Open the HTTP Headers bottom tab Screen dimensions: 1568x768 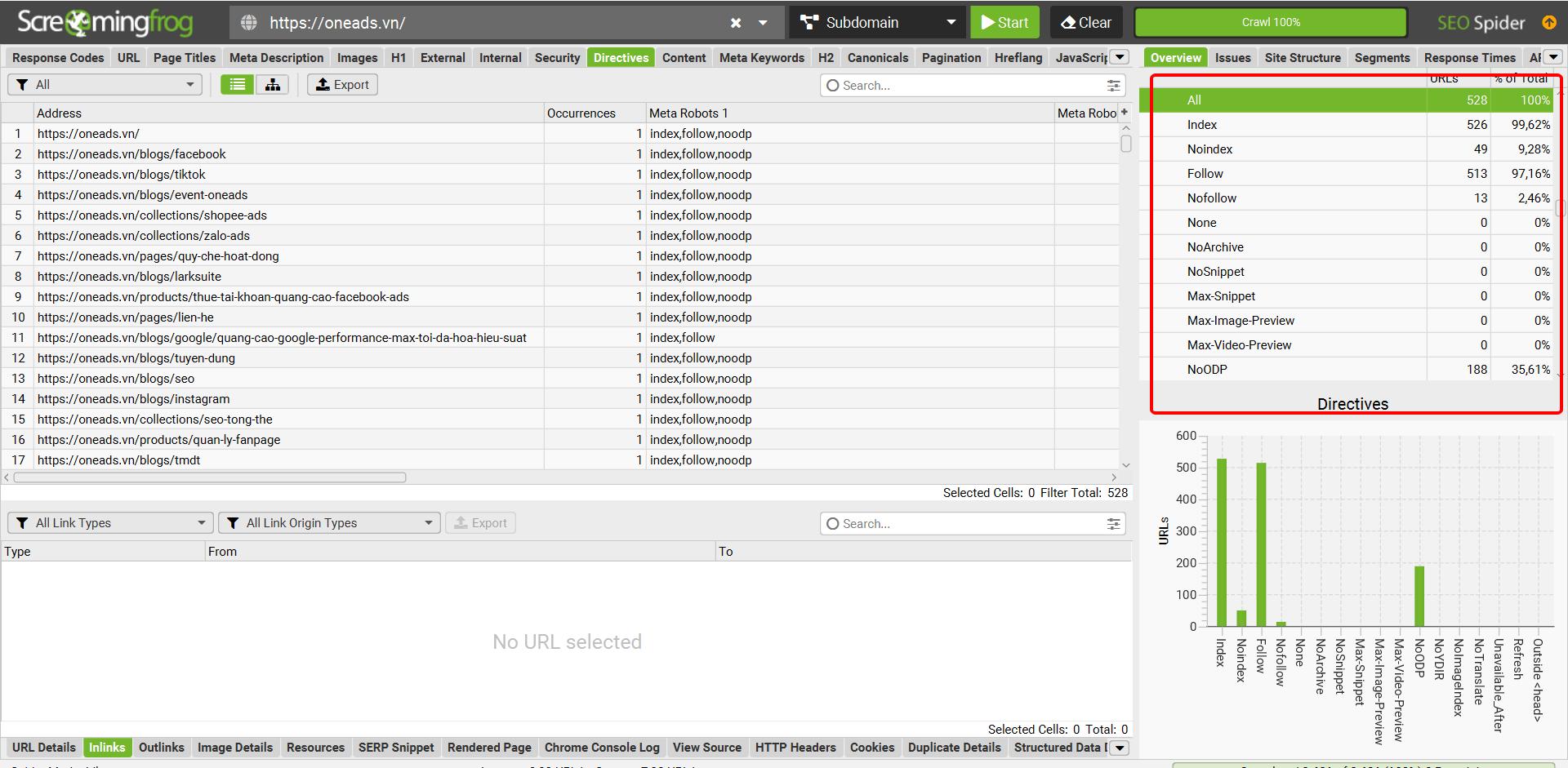[x=795, y=747]
